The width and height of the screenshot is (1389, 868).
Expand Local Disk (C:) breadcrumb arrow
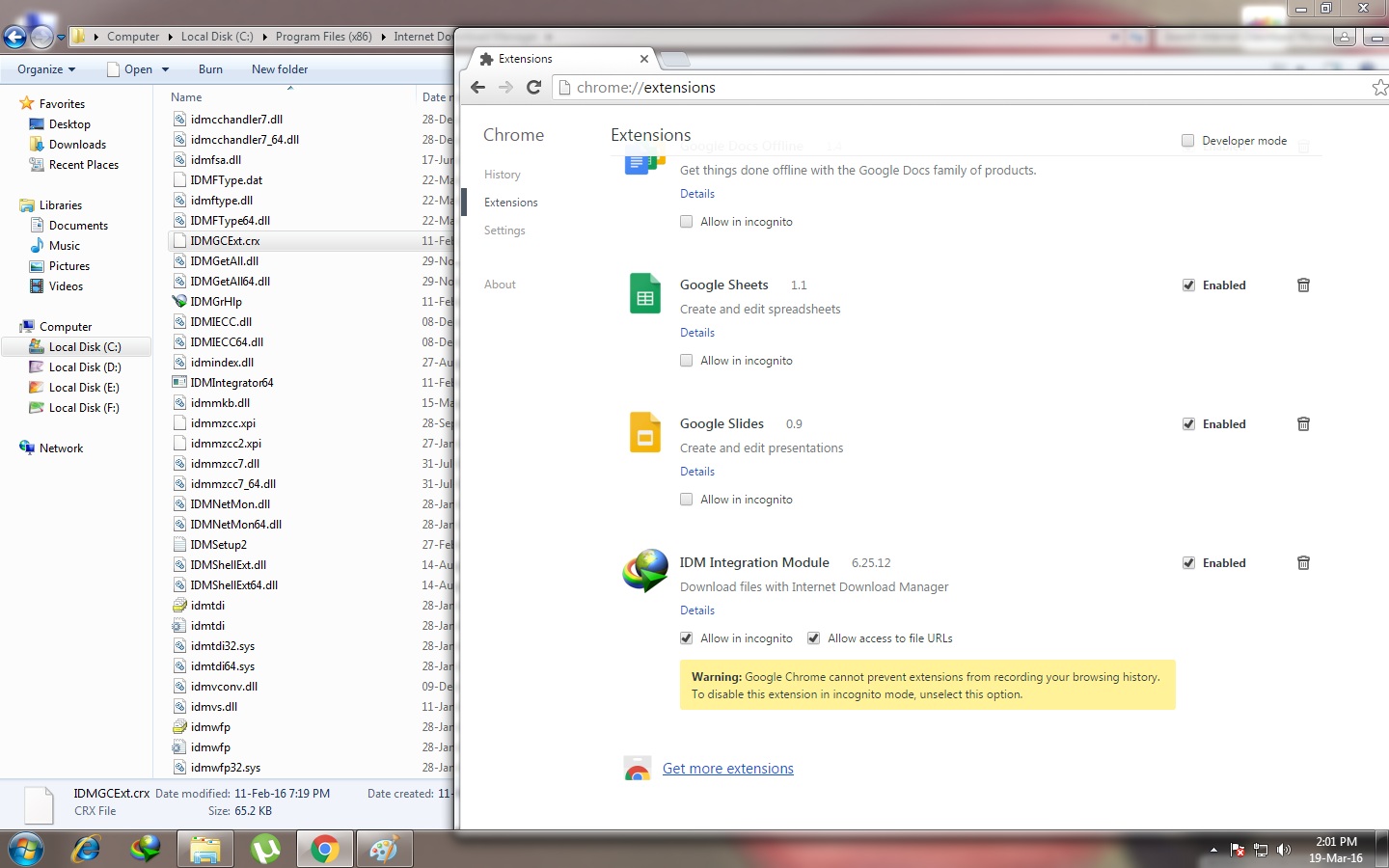264,37
